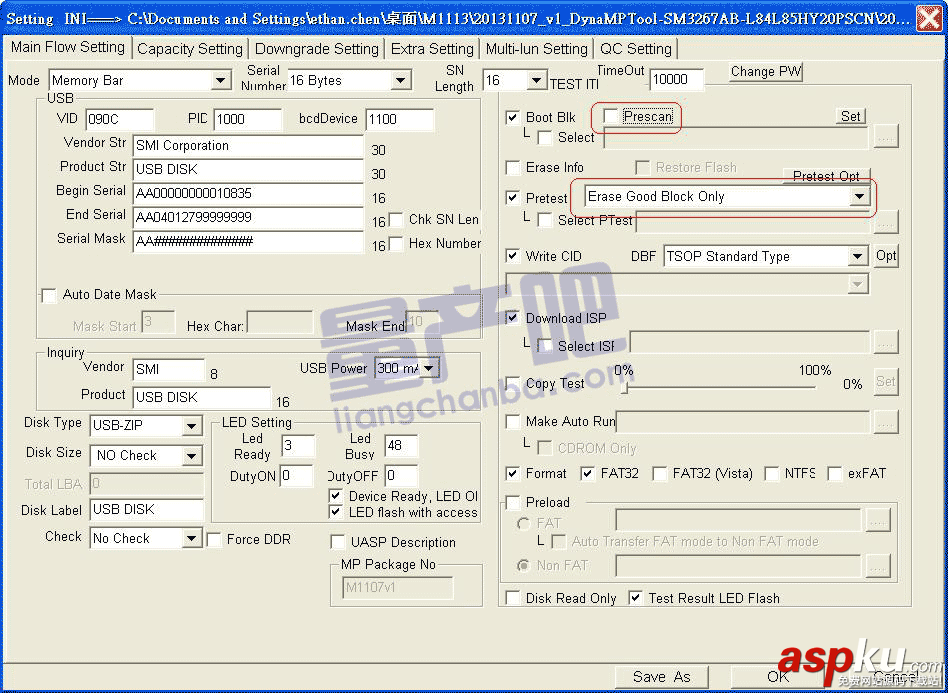The height and width of the screenshot is (693, 948).
Task: Click the Save As button
Action: 662,676
